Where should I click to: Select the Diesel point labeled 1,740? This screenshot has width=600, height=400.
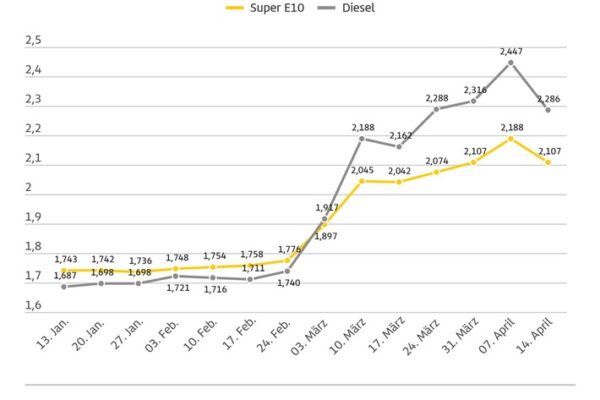point(288,271)
